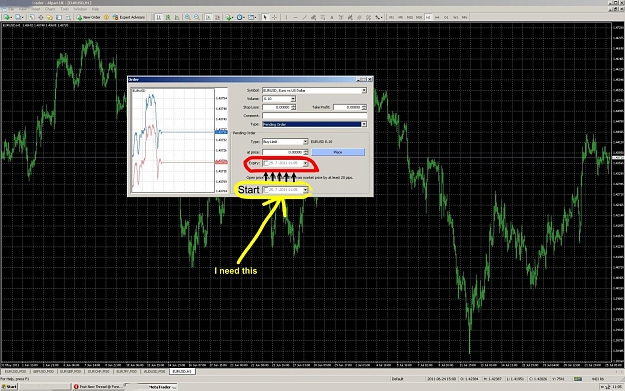Screen dimensions: 625x391
Task: Click the at price input field
Action: pyautogui.click(x=283, y=152)
